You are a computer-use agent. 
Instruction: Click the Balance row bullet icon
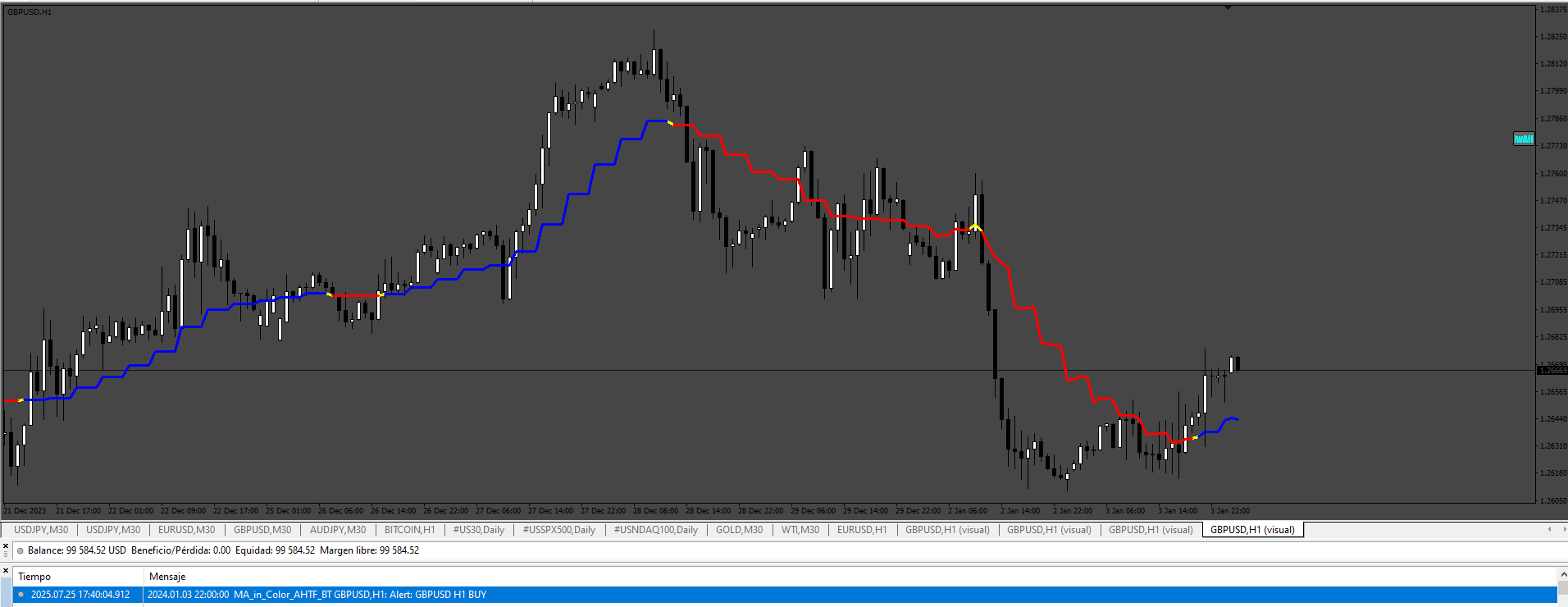(x=21, y=550)
